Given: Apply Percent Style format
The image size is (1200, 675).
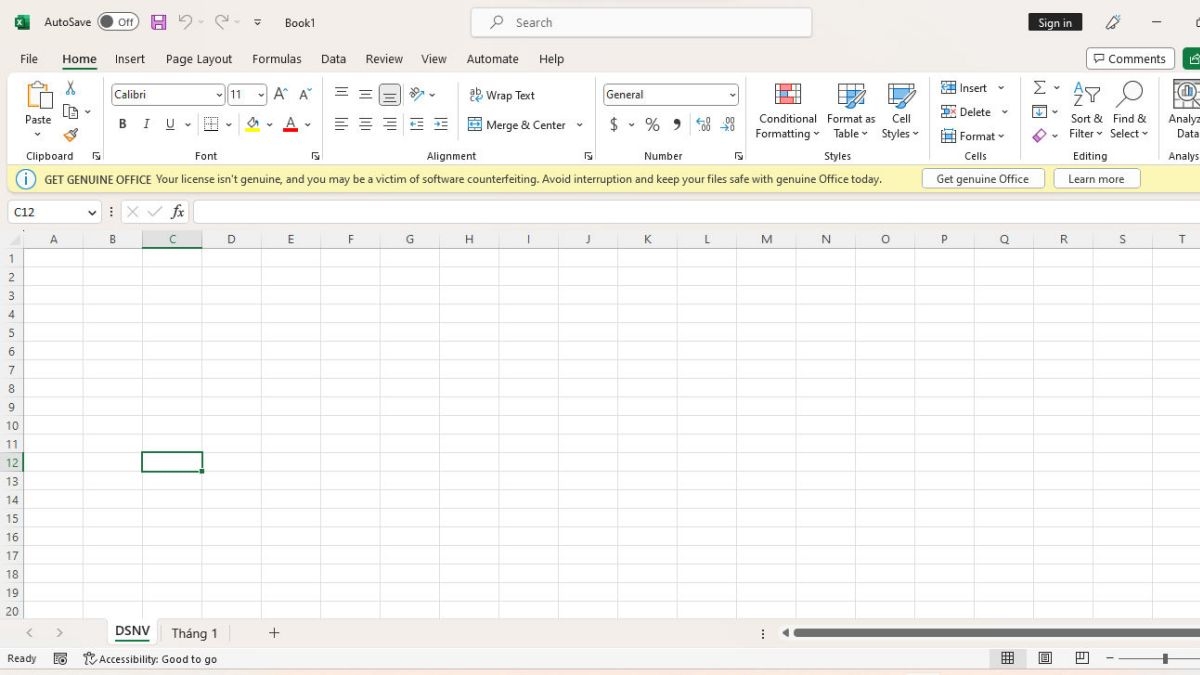Looking at the screenshot, I should 652,125.
